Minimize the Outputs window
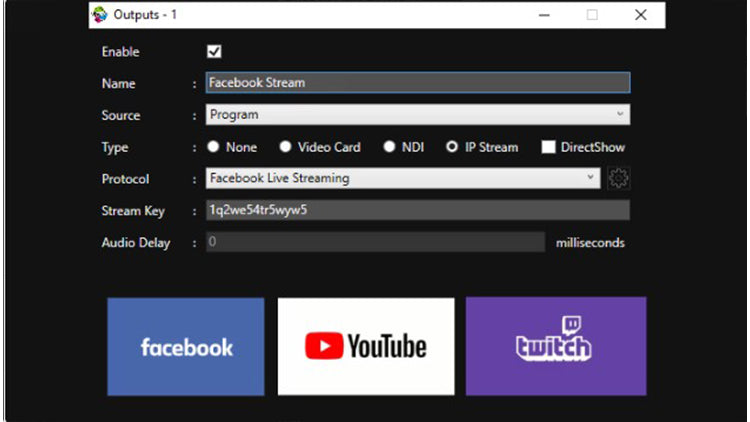 pyautogui.click(x=545, y=15)
